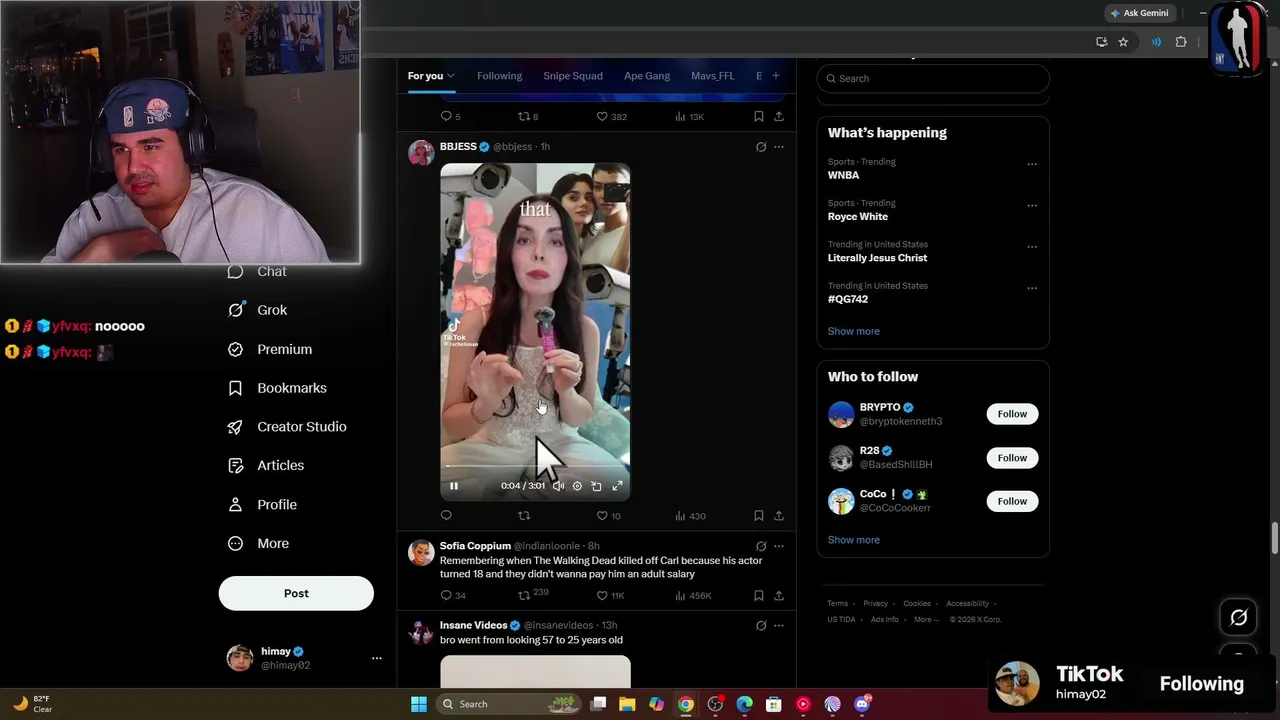Share the Sofia Coppium post

(779, 596)
